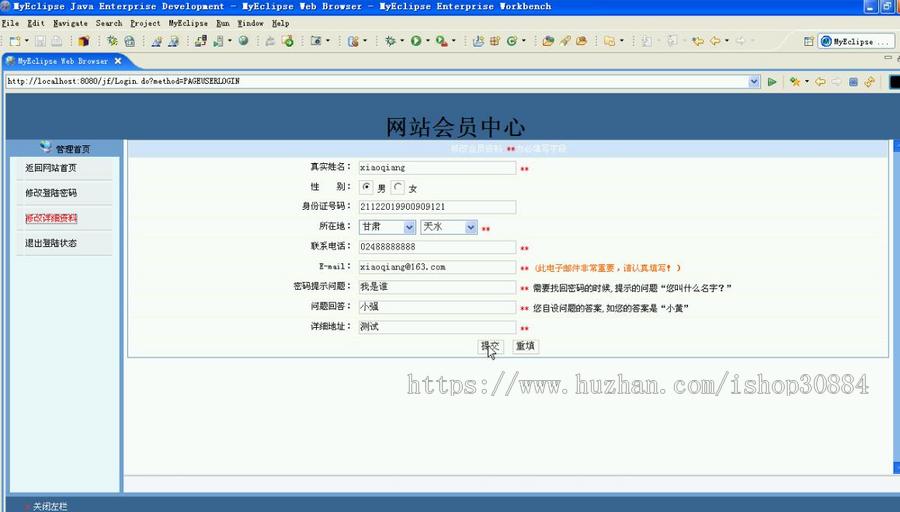Image resolution: width=900 pixels, height=512 pixels.
Task: Click the 身份证号码 ID number field
Action: [x=437, y=207]
